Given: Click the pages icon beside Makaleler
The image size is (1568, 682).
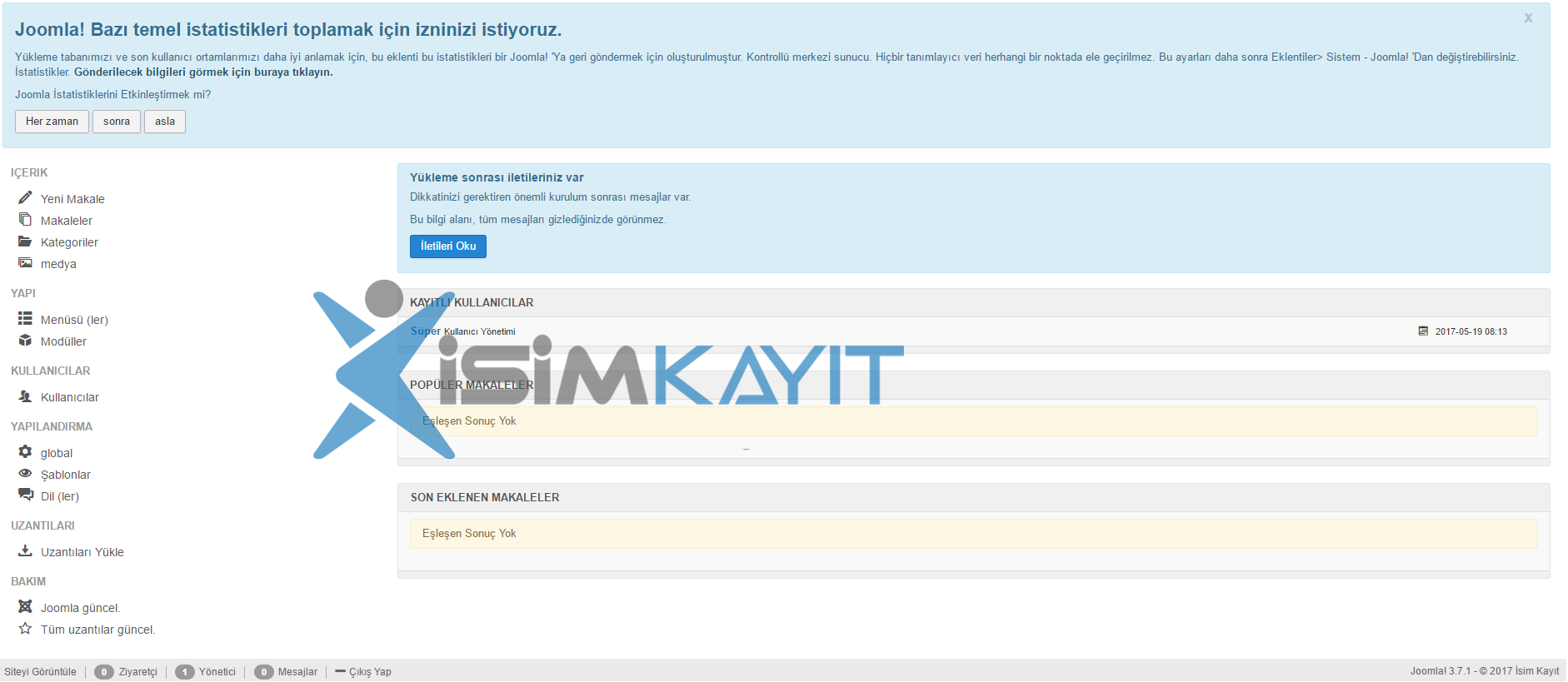Looking at the screenshot, I should point(25,220).
